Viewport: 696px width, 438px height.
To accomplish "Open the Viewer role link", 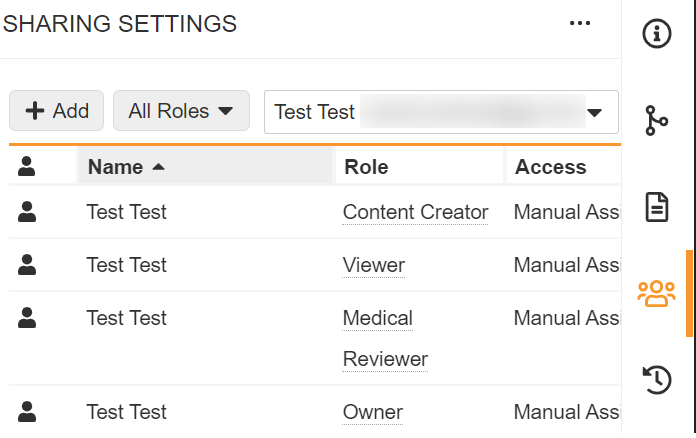I will 374,265.
